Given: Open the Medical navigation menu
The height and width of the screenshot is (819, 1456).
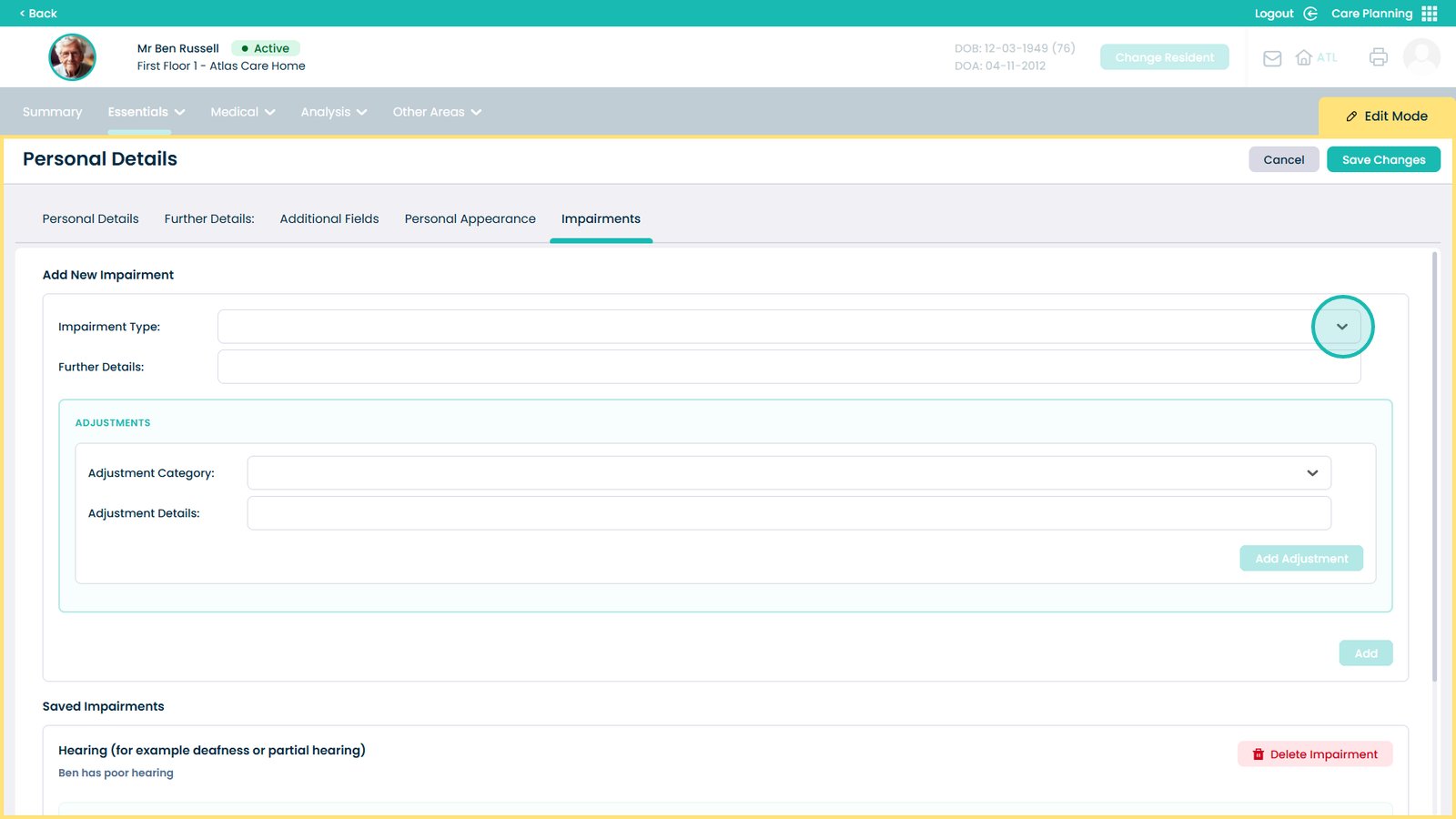Looking at the screenshot, I should (x=242, y=112).
